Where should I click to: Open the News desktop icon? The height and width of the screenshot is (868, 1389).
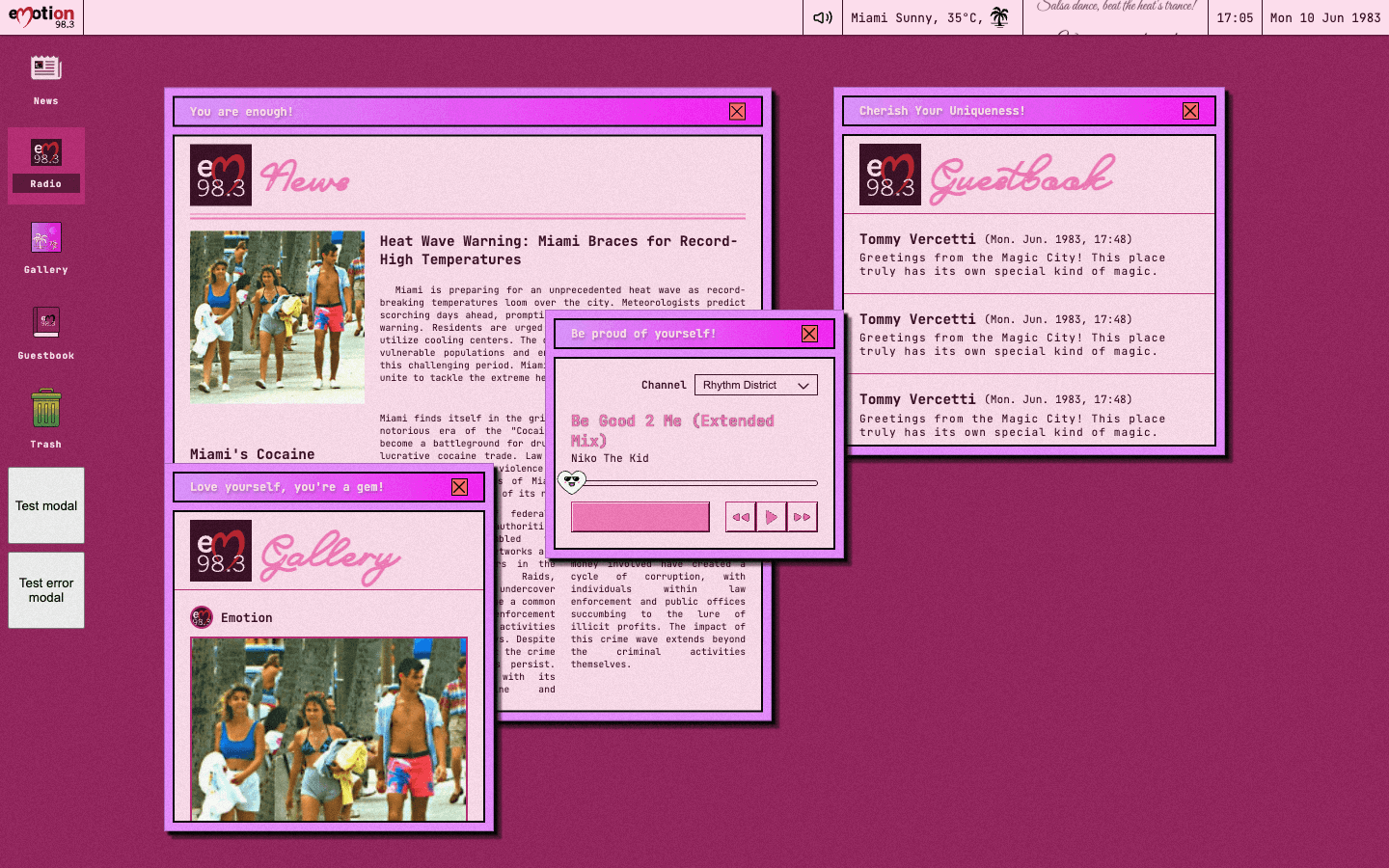tap(45, 79)
